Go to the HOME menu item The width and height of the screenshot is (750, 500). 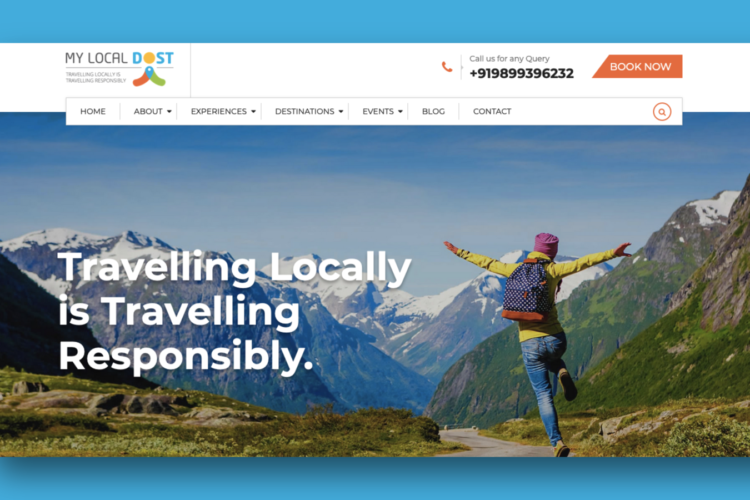click(x=93, y=111)
